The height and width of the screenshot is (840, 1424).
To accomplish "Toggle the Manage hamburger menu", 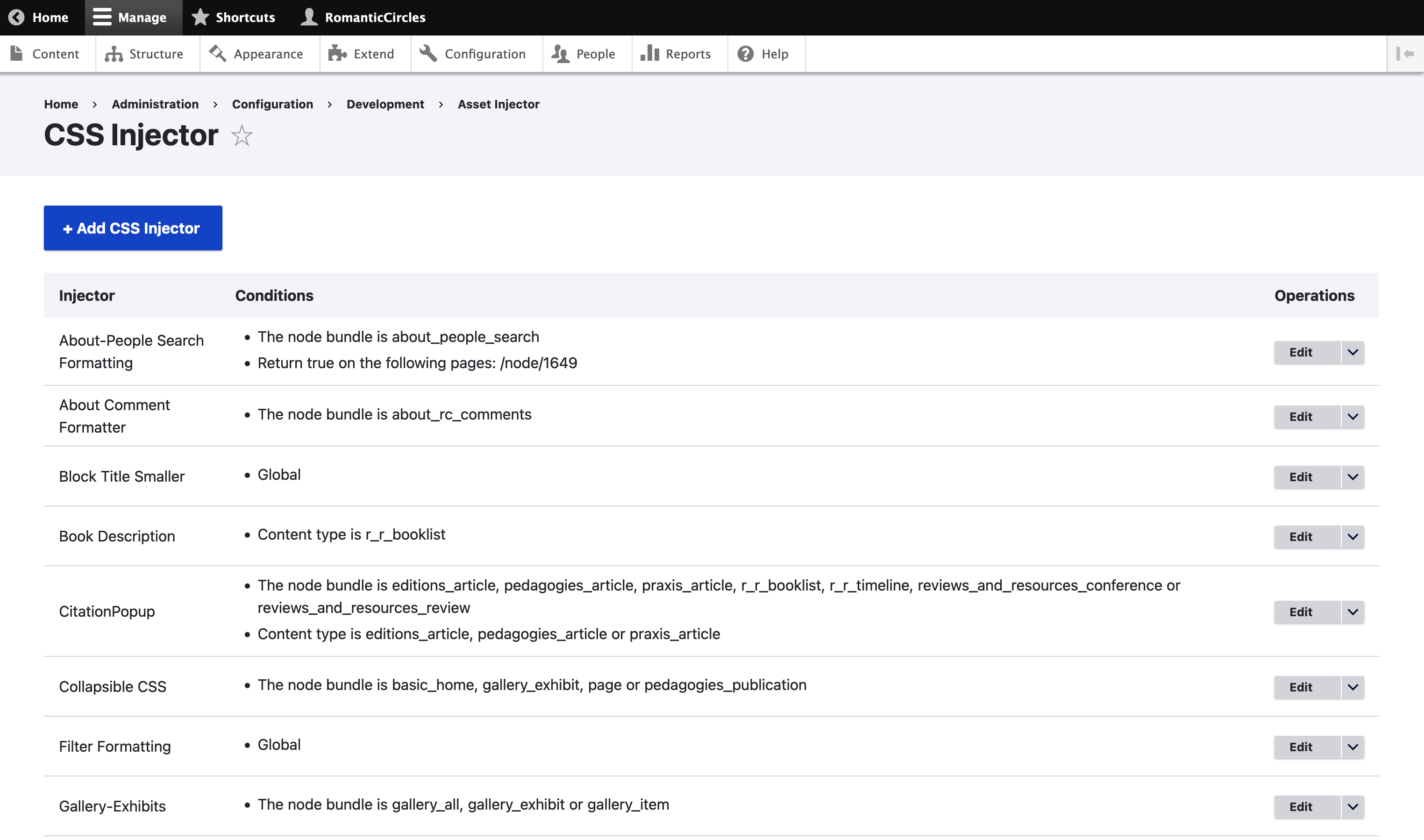I will 134,18.
